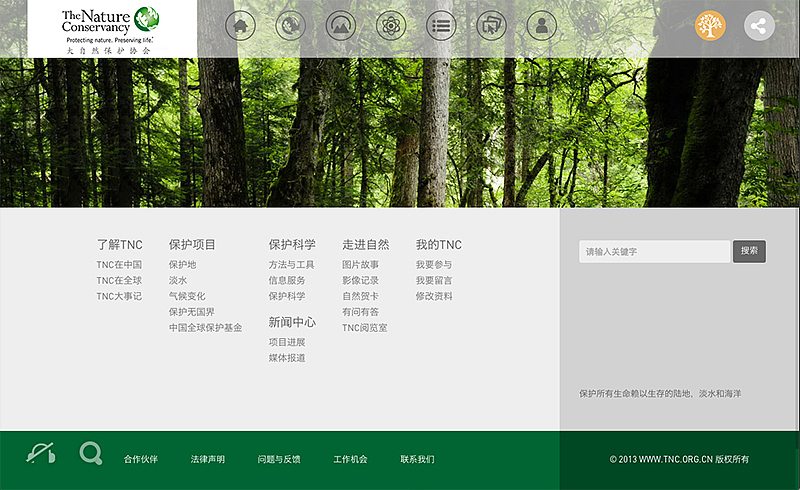Open the 了解TNC section heading
Screen dimensions: 800x490
click(x=120, y=245)
